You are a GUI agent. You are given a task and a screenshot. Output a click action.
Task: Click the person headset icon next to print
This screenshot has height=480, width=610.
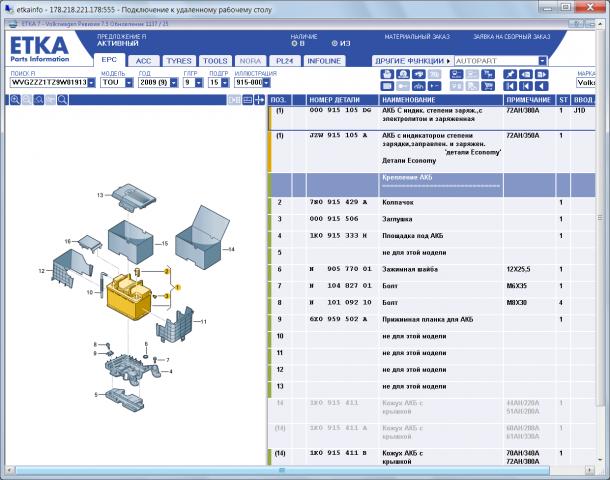point(403,74)
